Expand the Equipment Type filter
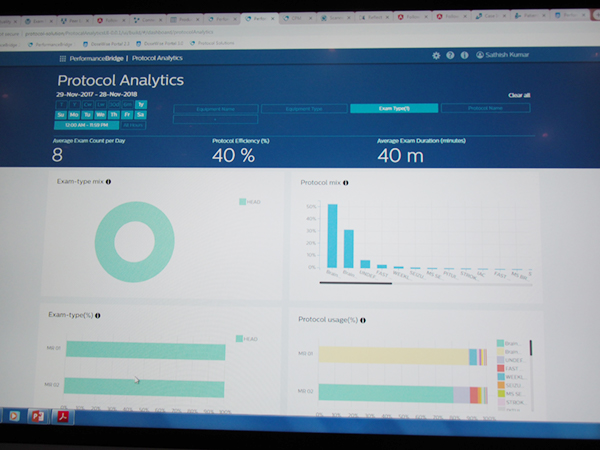Screen dimensions: 600x450 (304, 108)
